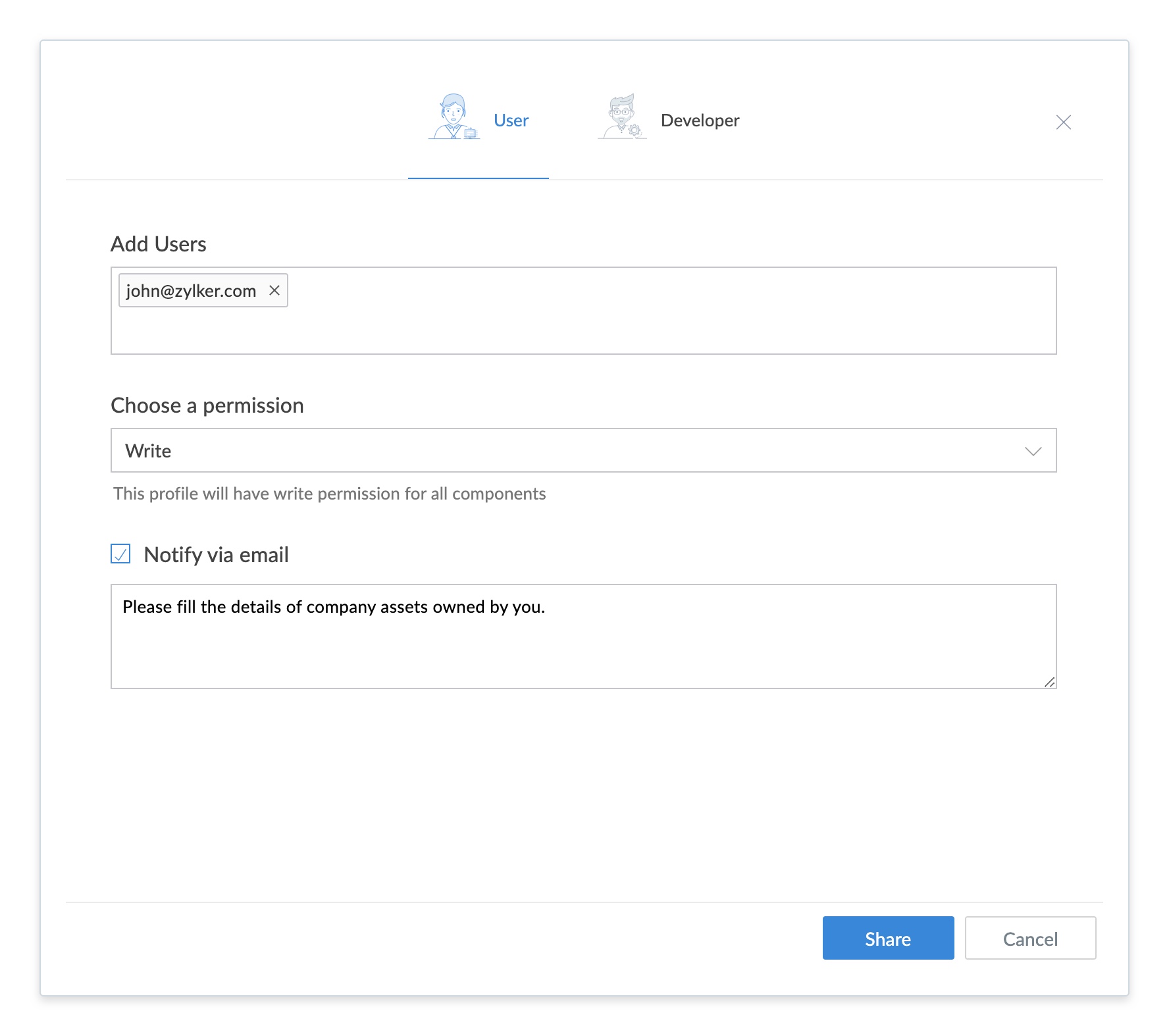Image resolution: width=1169 pixels, height=1036 pixels.
Task: Switch to the User tab label
Action: point(511,120)
